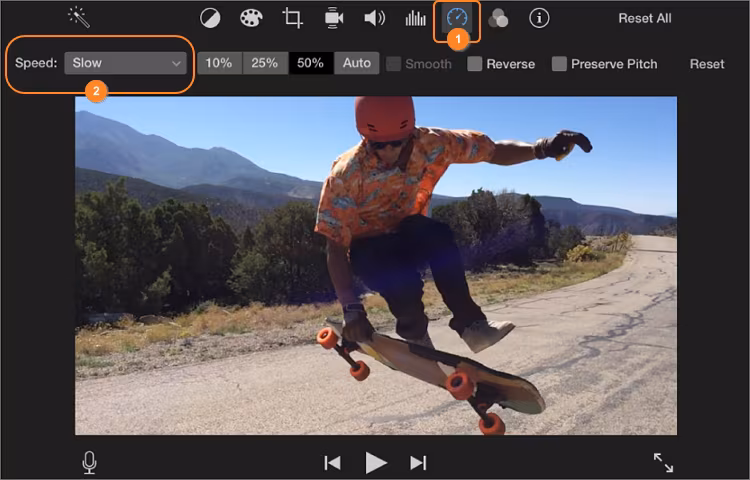Click the magic wand auto-enhance icon

[x=79, y=18]
